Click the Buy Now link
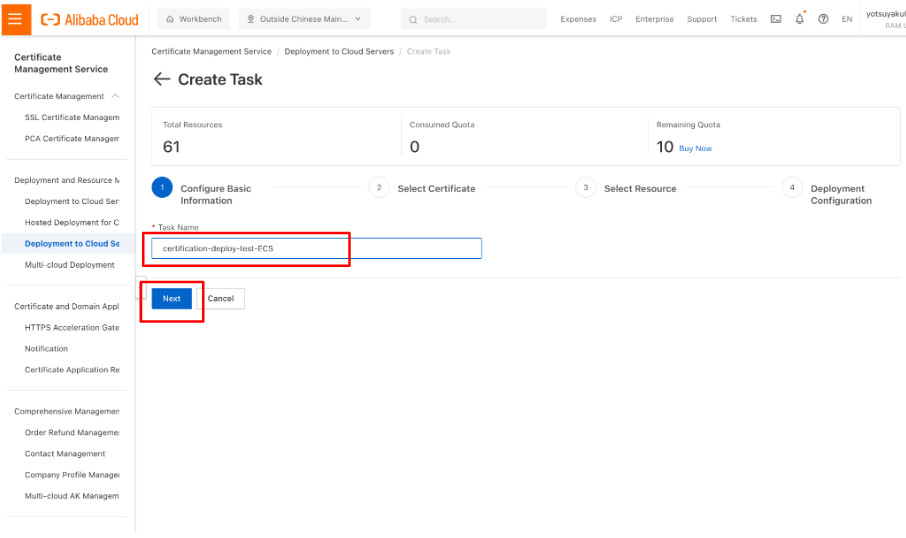The image size is (906, 538). tap(695, 149)
